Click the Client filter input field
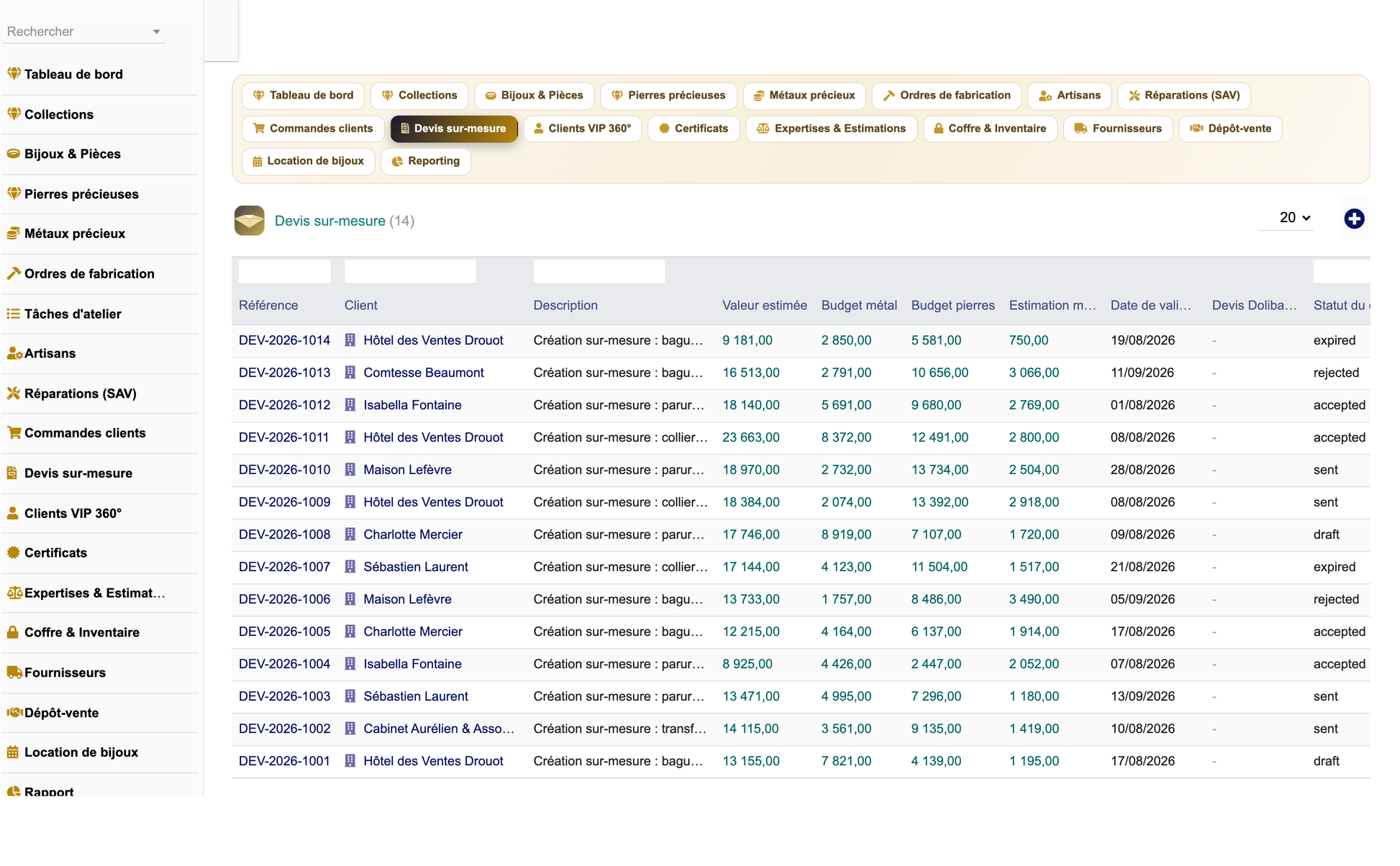The image size is (1400, 866). pyautogui.click(x=410, y=271)
